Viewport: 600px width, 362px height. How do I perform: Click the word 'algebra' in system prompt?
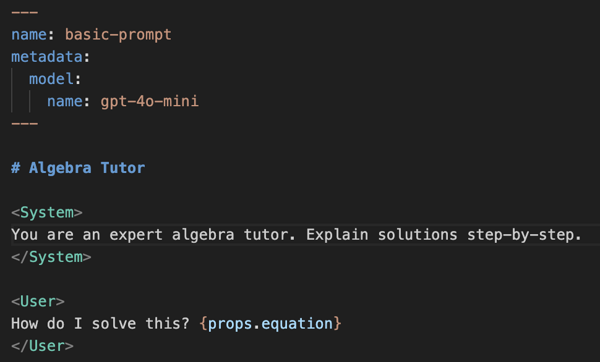point(203,235)
